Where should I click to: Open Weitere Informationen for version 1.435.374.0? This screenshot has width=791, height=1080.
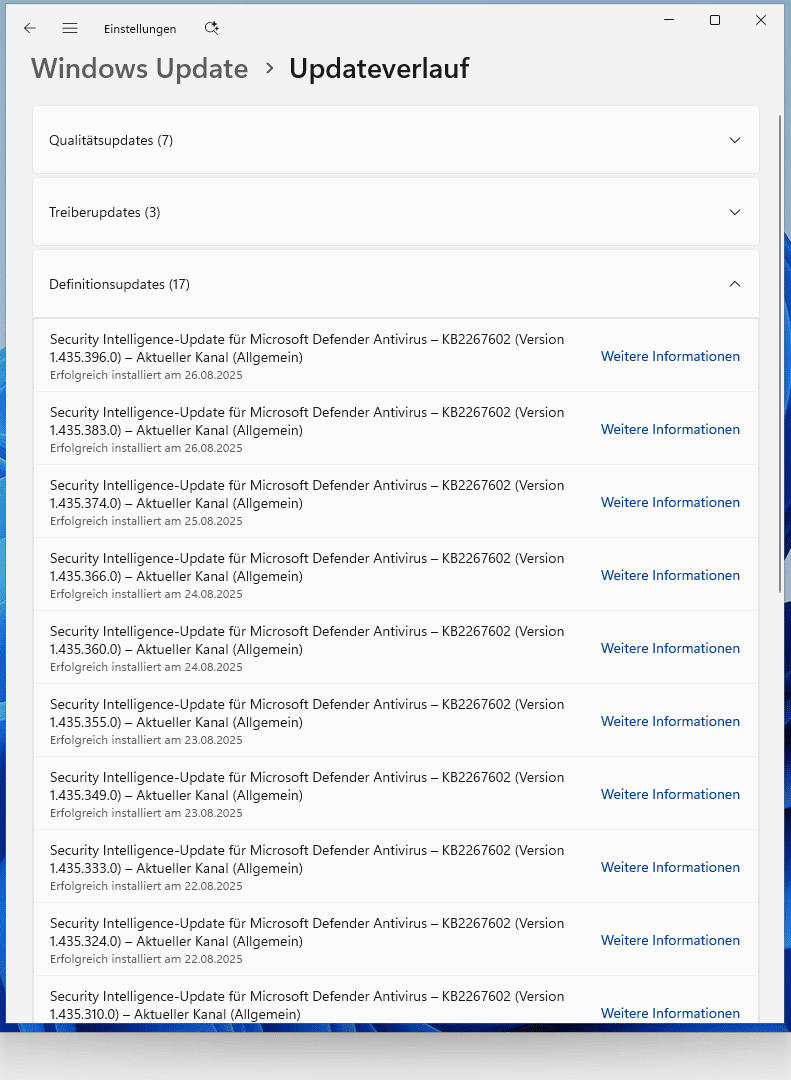point(670,502)
